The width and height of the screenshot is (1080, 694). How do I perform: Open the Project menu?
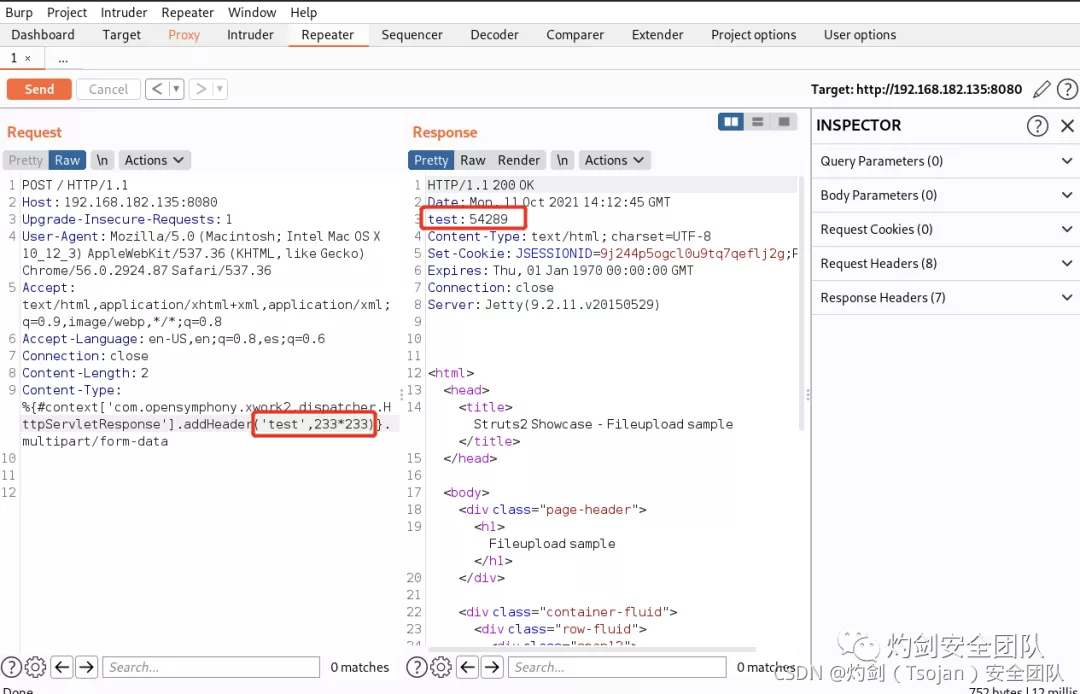click(67, 12)
